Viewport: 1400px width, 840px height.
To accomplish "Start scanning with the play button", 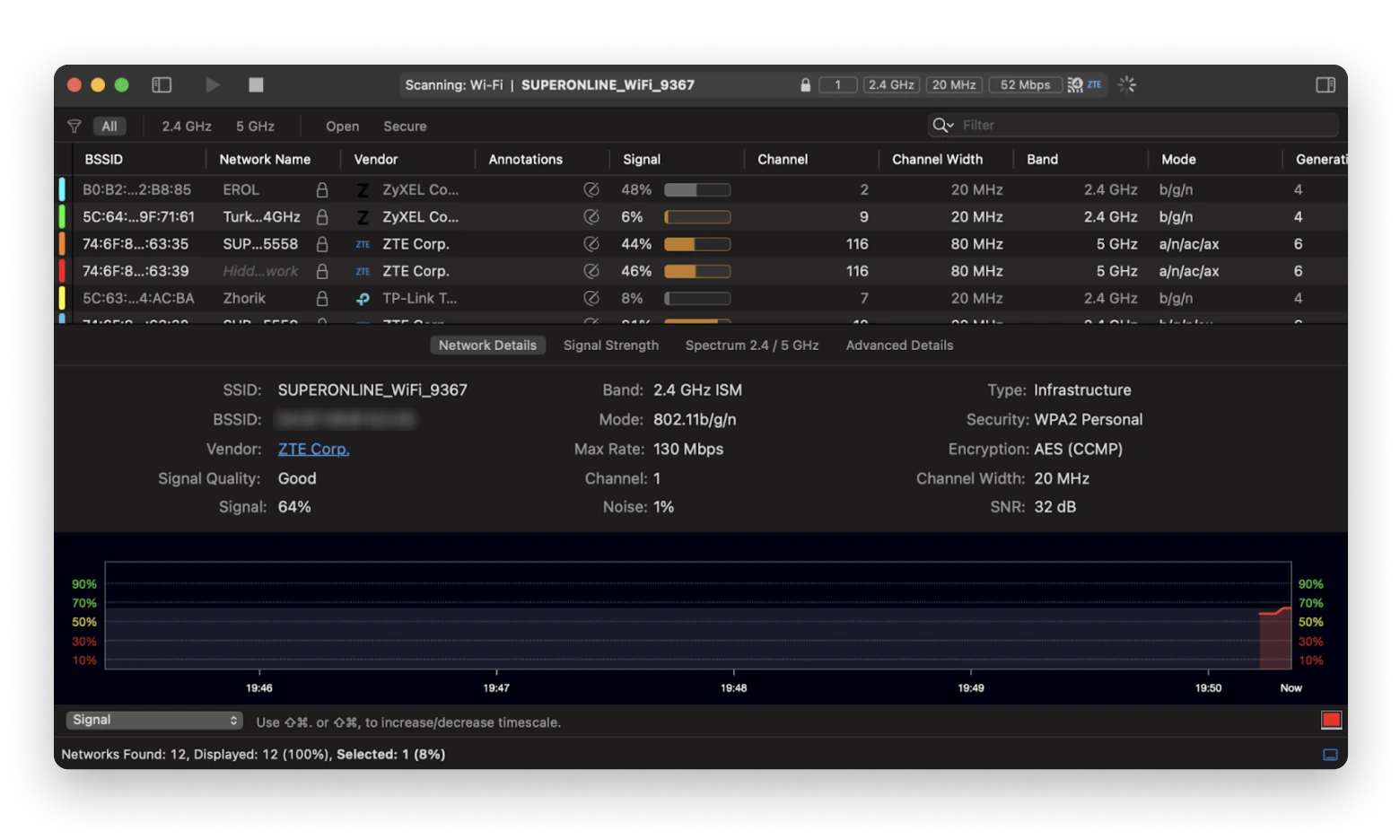I will [213, 84].
